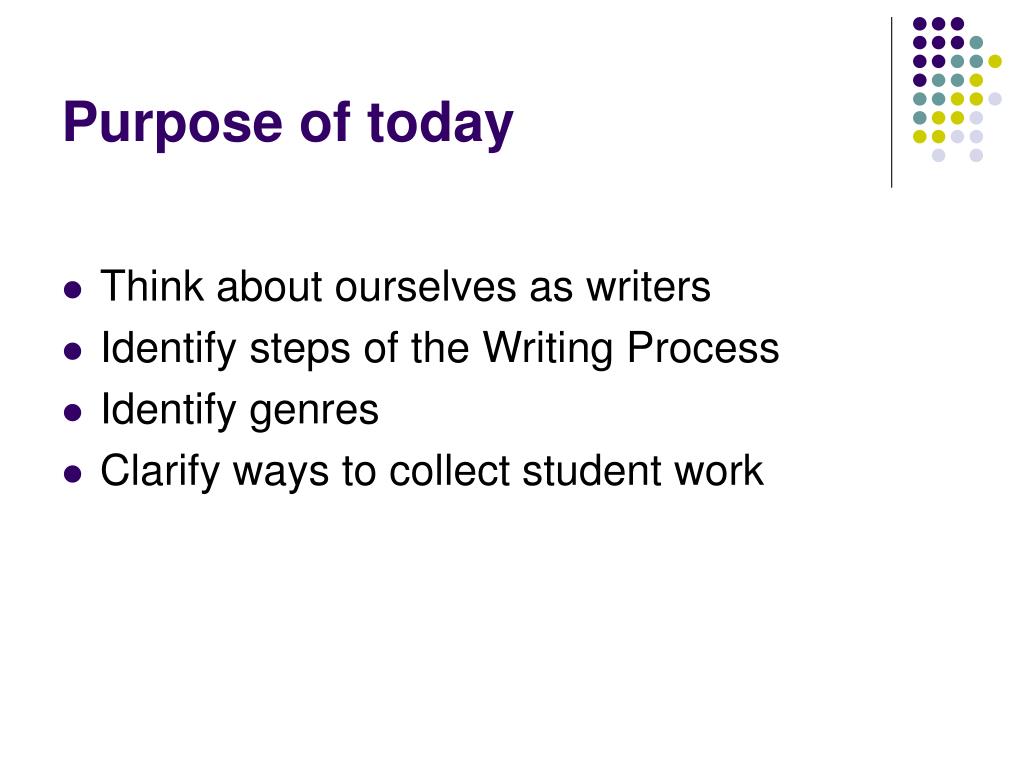
Task: Click the bullet dot before 'Think about'
Action: pyautogui.click(x=73, y=289)
